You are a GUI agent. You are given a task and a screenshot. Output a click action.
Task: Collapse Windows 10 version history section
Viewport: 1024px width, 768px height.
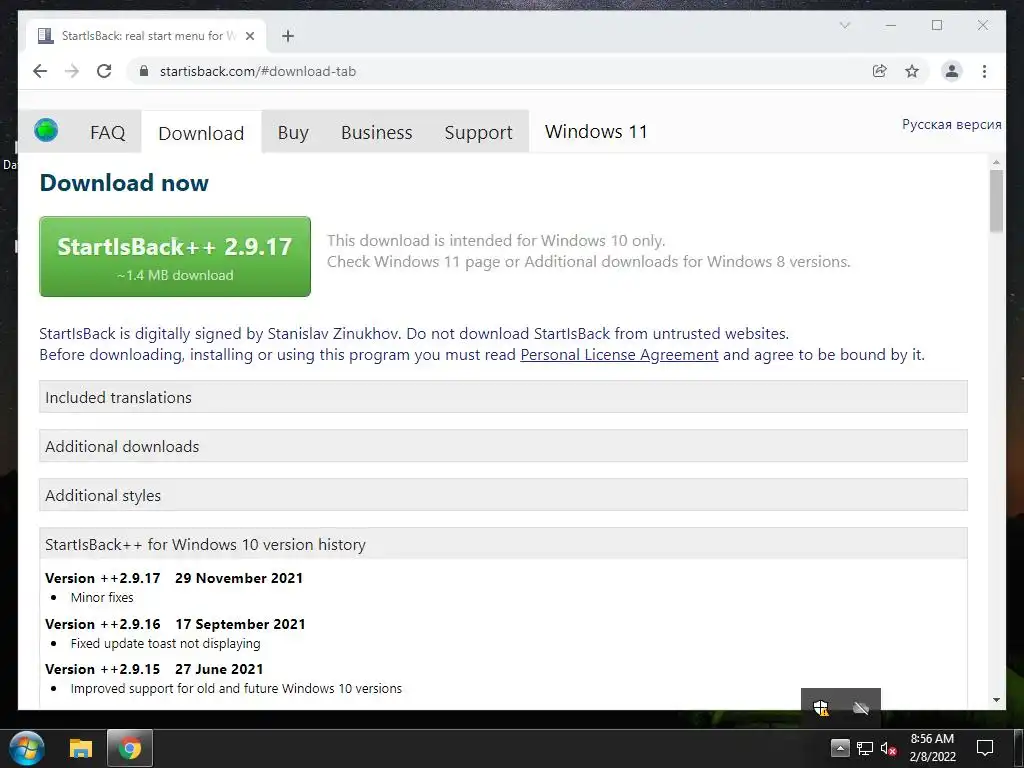coord(503,544)
